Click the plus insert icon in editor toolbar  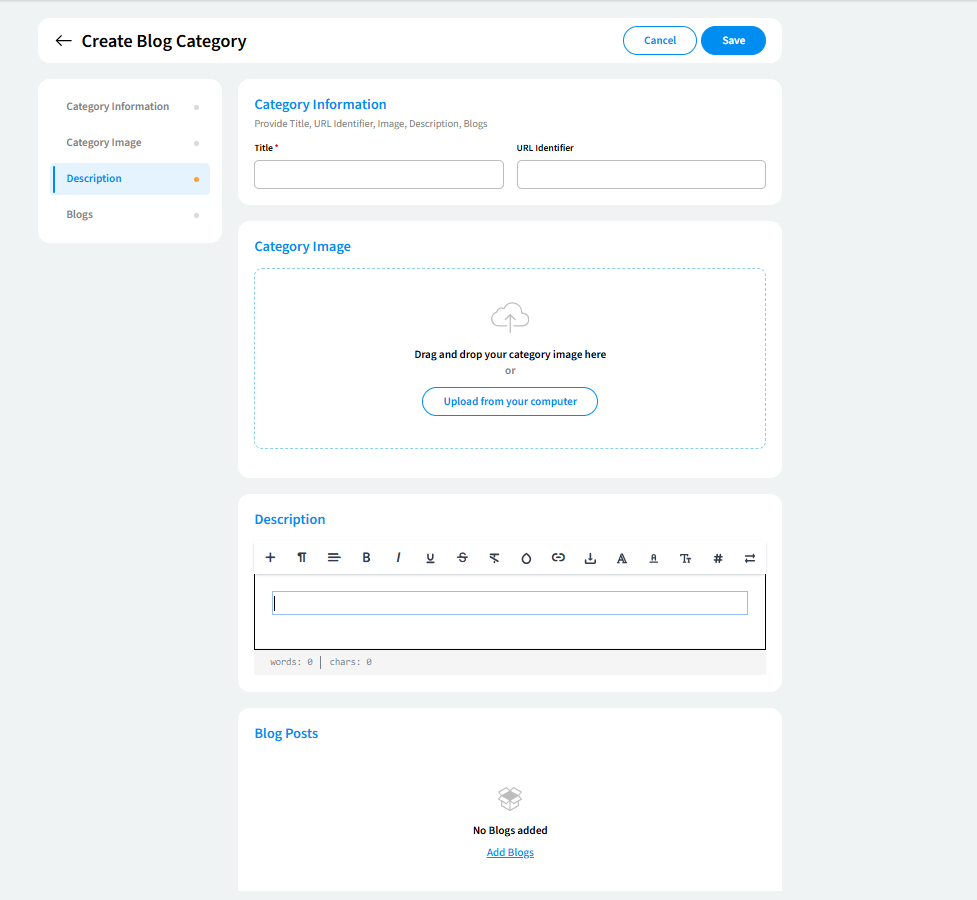tap(270, 558)
